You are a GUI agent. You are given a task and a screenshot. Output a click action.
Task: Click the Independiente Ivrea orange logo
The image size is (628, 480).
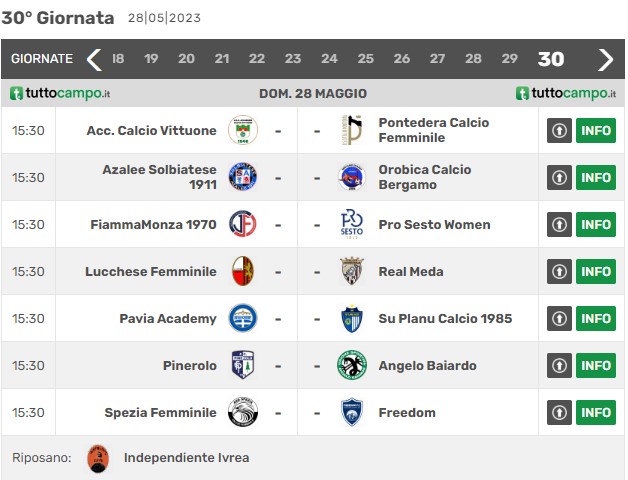point(98,458)
